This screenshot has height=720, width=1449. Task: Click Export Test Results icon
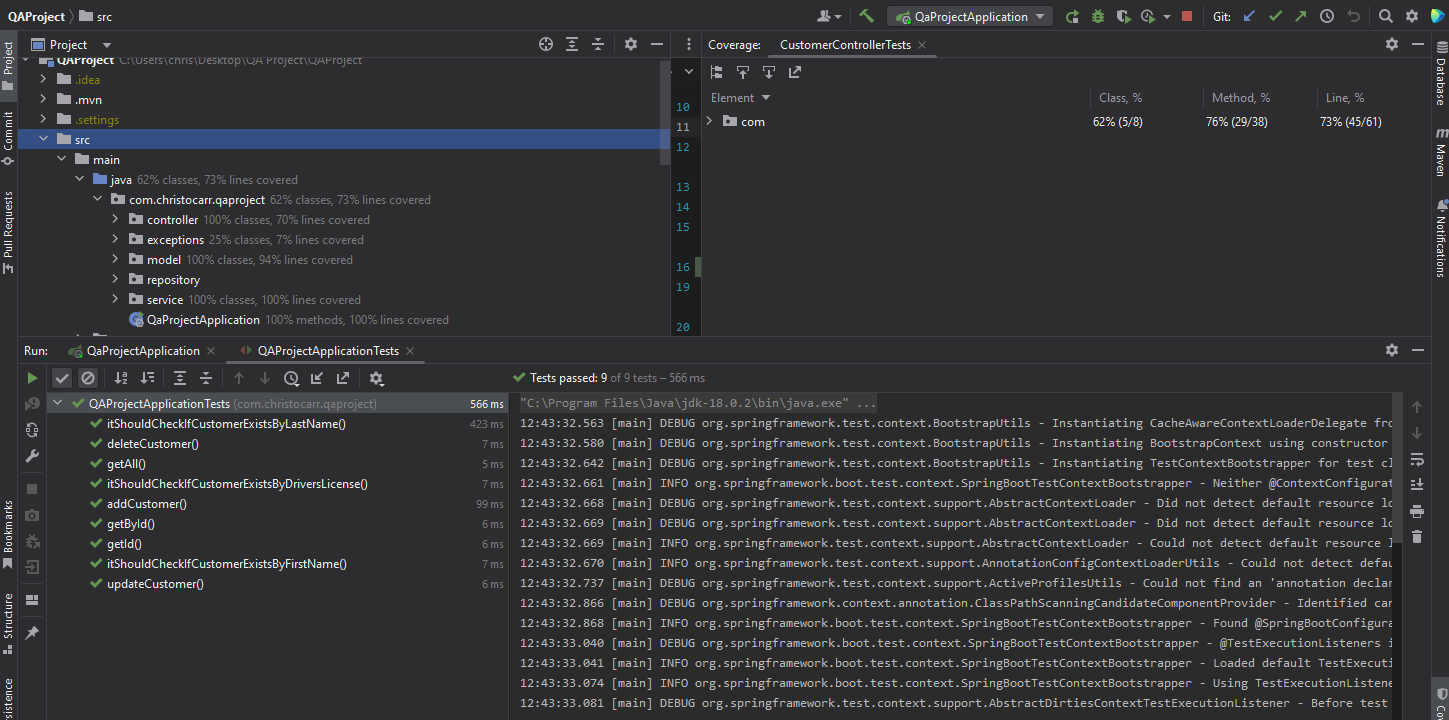[343, 378]
